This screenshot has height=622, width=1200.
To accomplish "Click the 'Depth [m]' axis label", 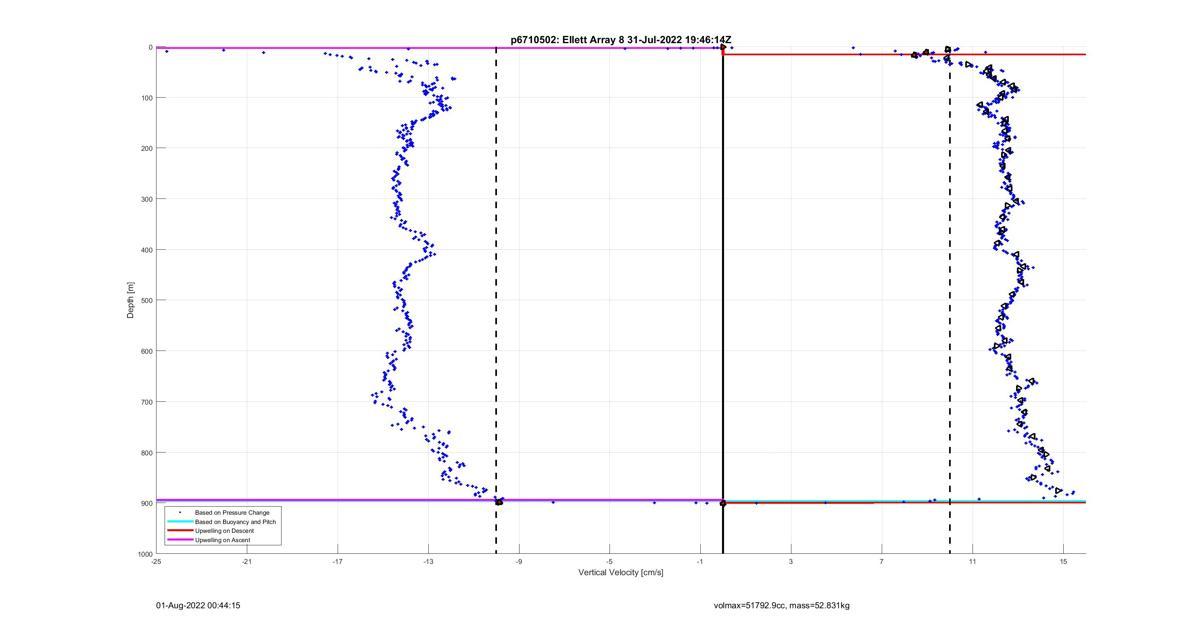I will pos(131,300).
